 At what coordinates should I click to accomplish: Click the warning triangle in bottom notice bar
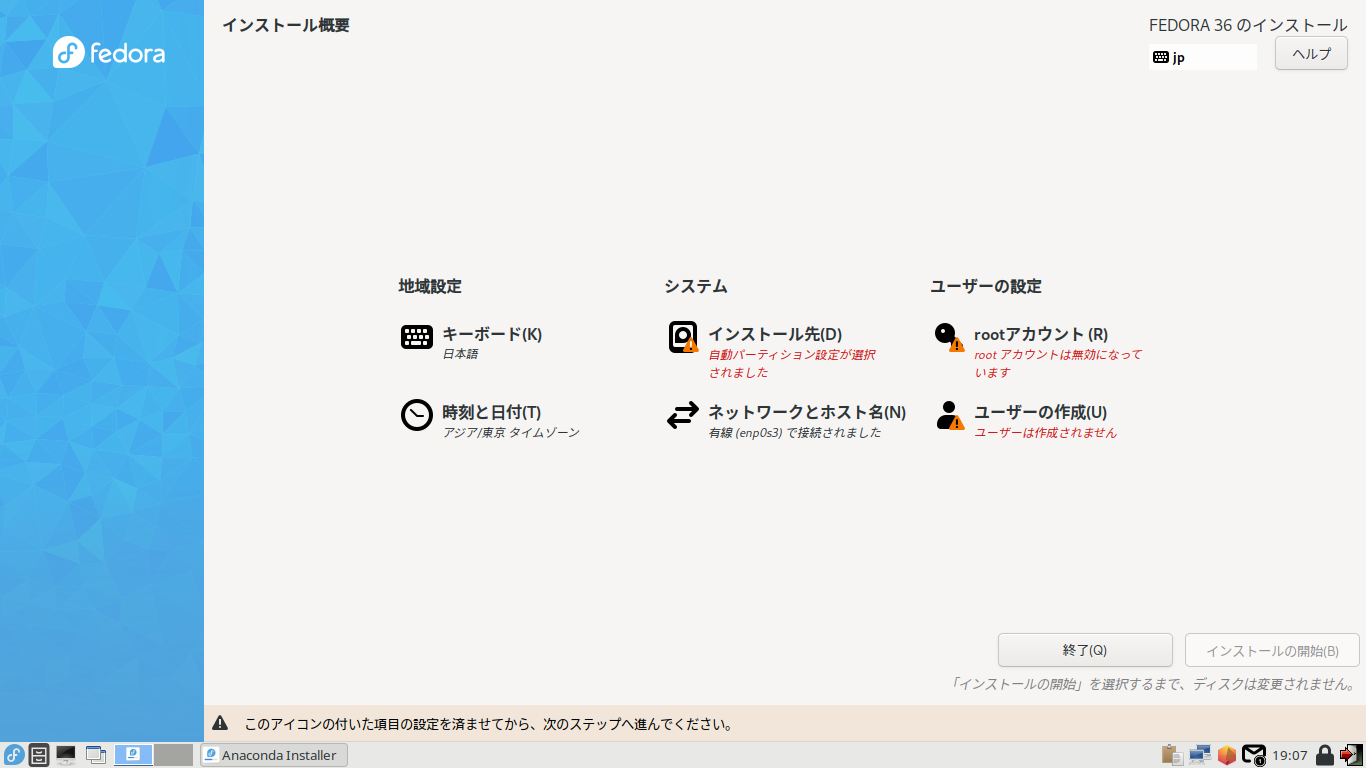[x=220, y=723]
